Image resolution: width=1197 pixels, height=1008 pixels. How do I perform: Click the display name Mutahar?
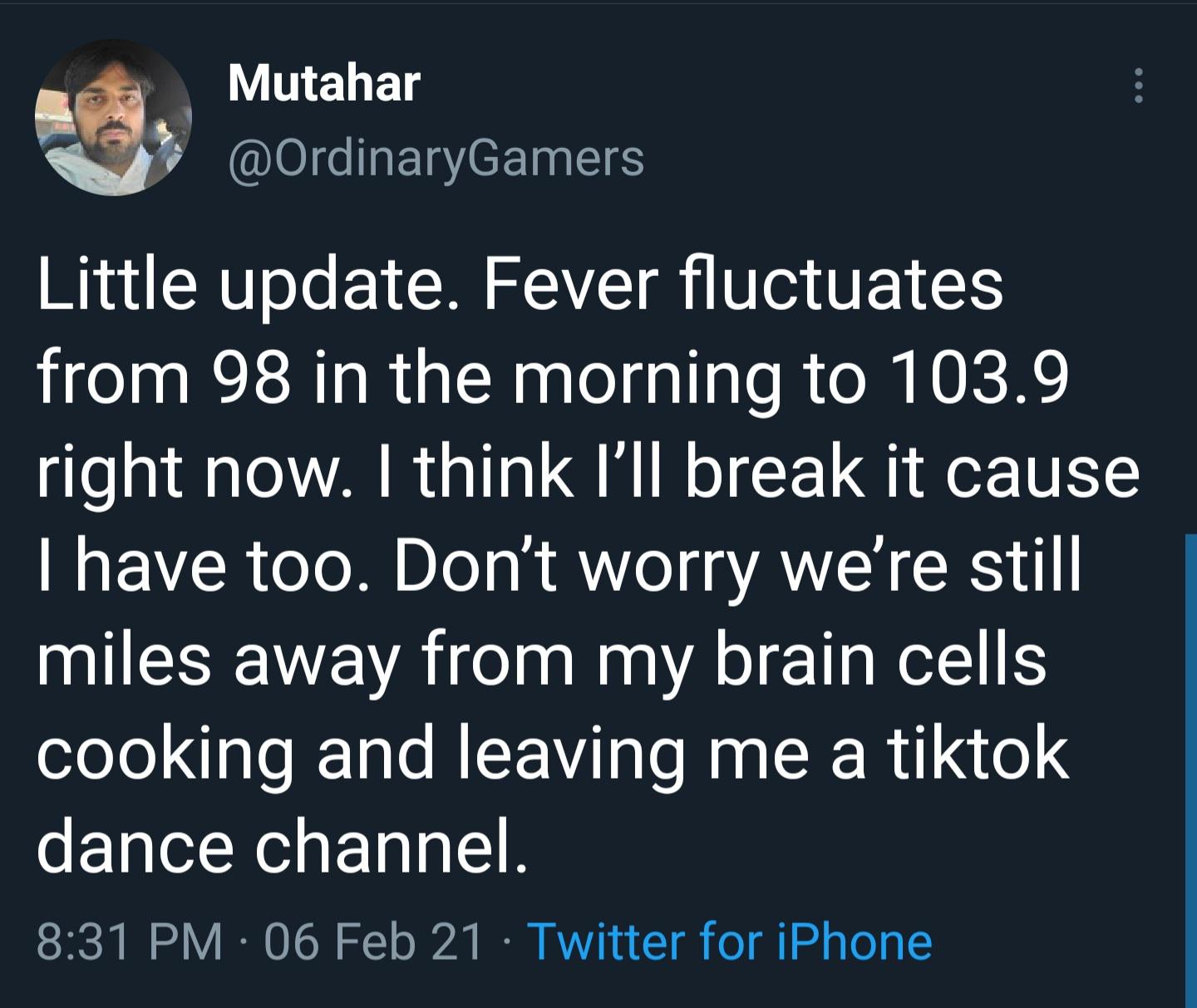(324, 81)
